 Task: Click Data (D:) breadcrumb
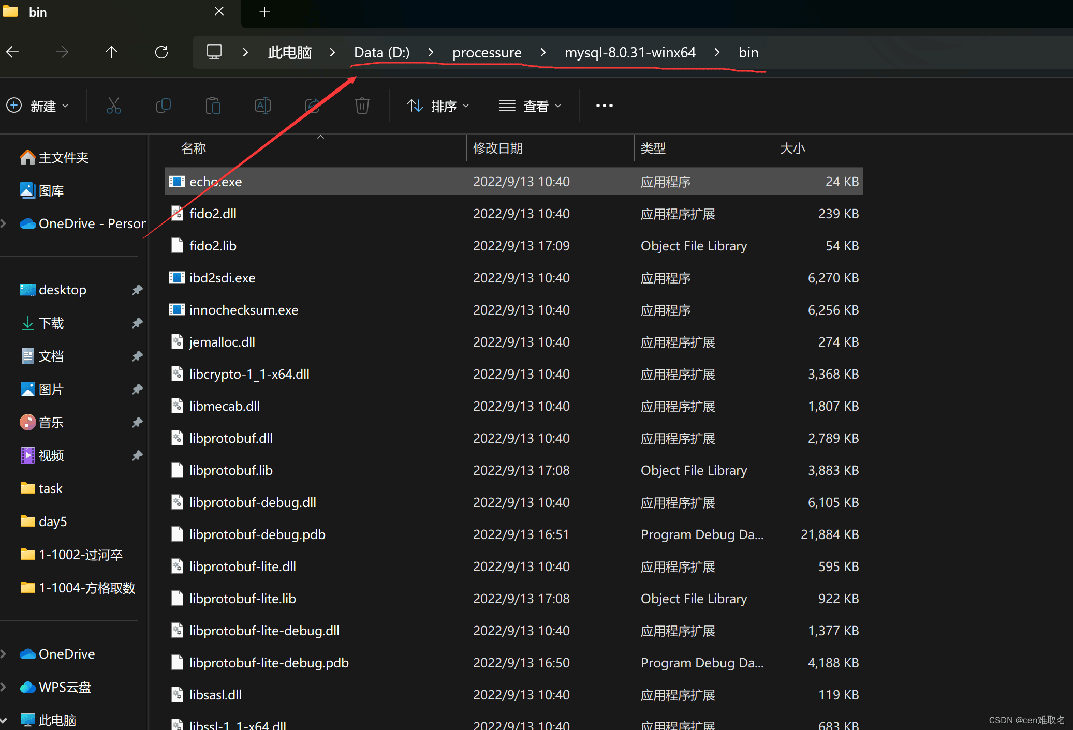coord(382,52)
